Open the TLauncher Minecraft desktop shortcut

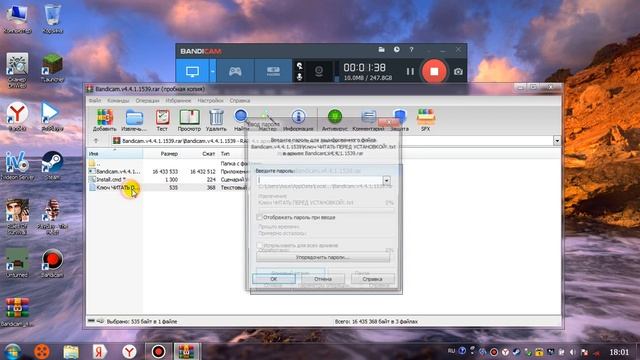pos(52,68)
